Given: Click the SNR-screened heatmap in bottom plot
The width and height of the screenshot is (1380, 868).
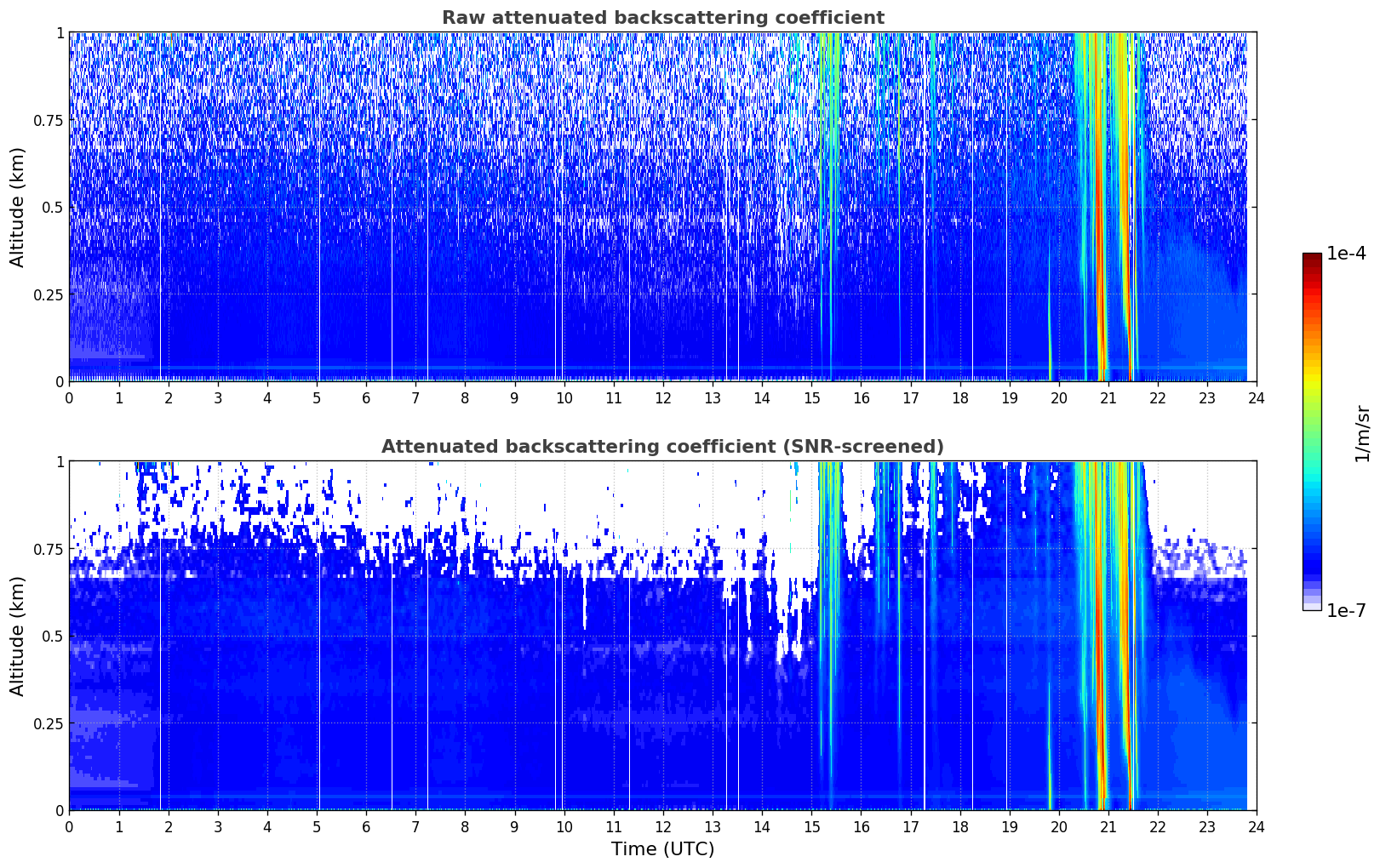Looking at the screenshot, I should pos(662,636).
